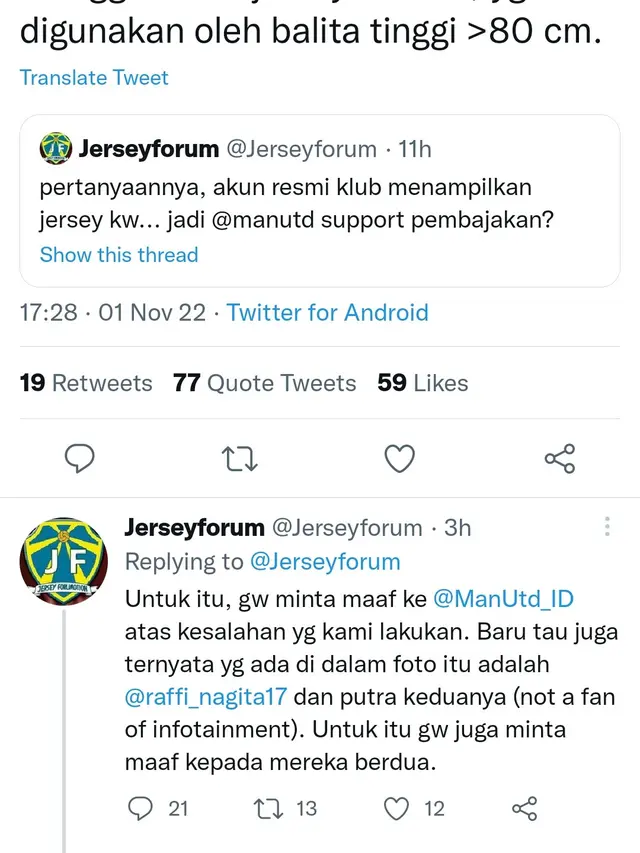Open the quoted tweet's small profile picture
Viewport: 640px width, 853px height.
point(55,149)
